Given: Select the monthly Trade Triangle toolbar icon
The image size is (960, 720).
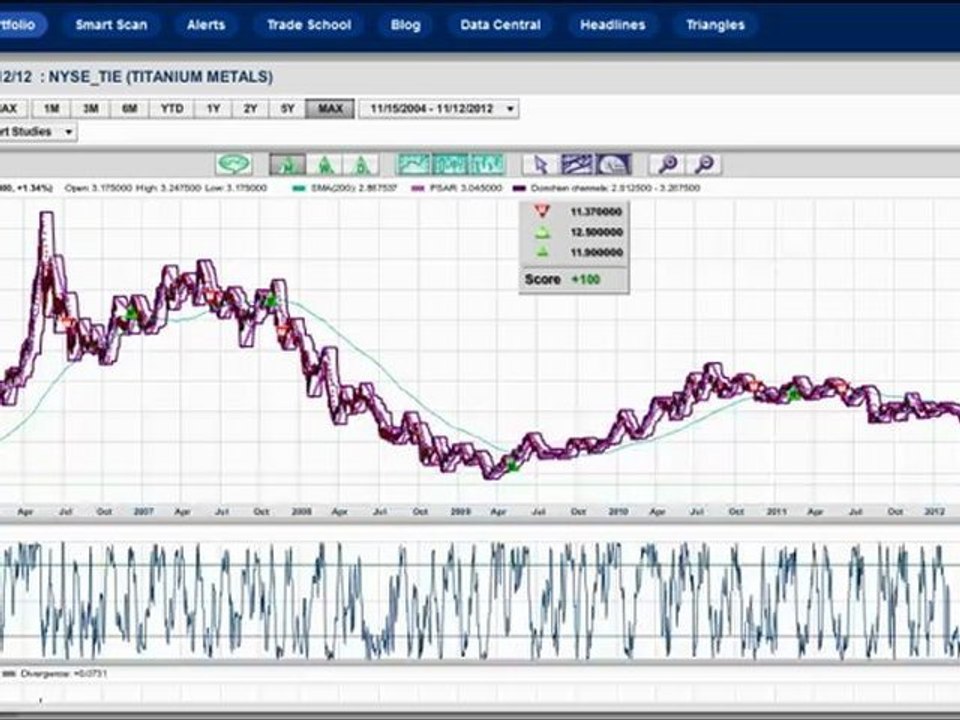Looking at the screenshot, I should (287, 164).
